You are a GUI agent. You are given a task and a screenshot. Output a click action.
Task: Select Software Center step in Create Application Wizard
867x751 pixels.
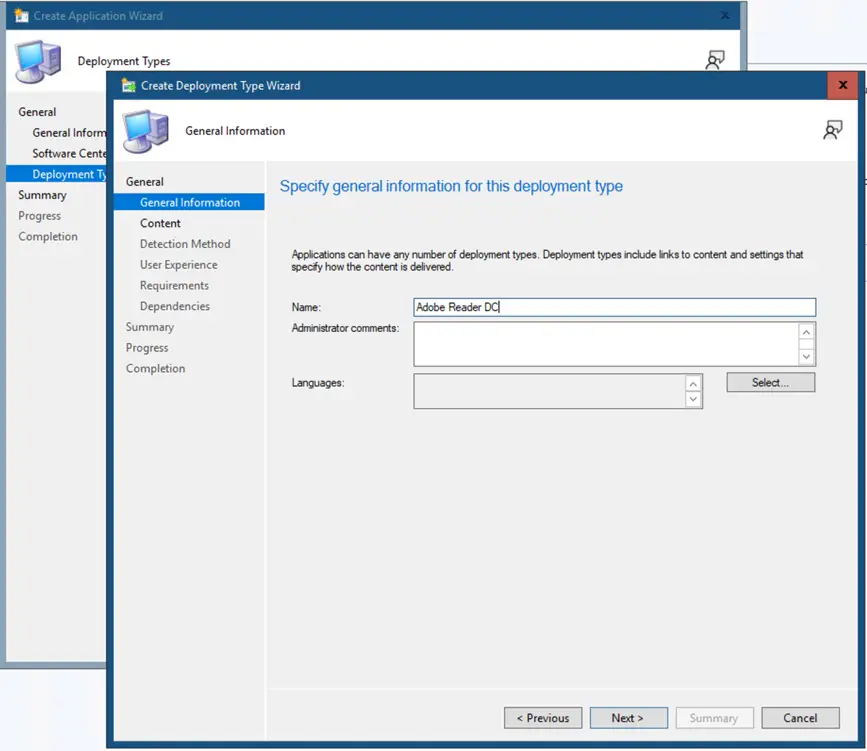[x=69, y=153]
